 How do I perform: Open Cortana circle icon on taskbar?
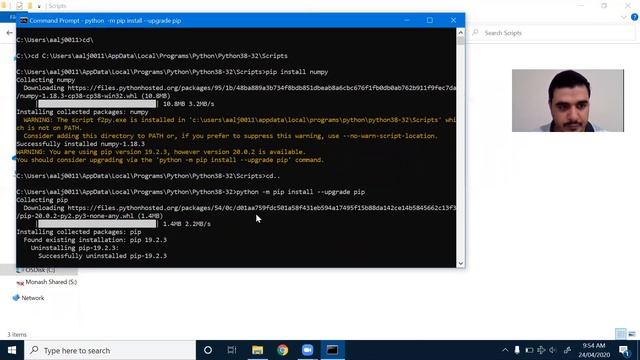208,350
